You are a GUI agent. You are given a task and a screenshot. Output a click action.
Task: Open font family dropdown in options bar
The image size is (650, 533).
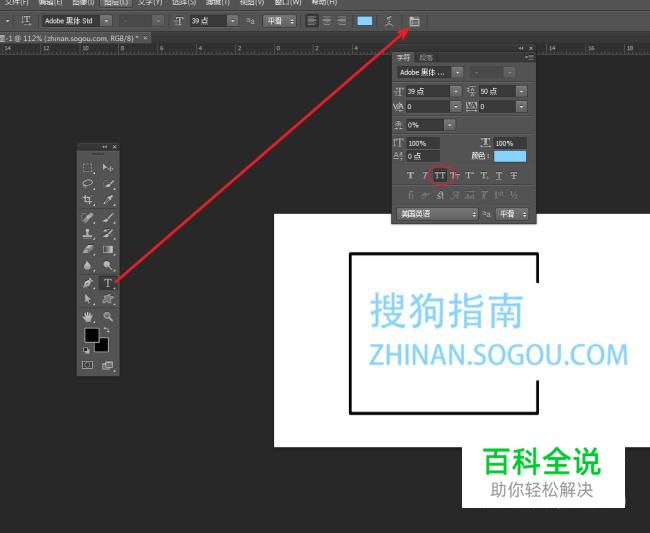tap(107, 21)
